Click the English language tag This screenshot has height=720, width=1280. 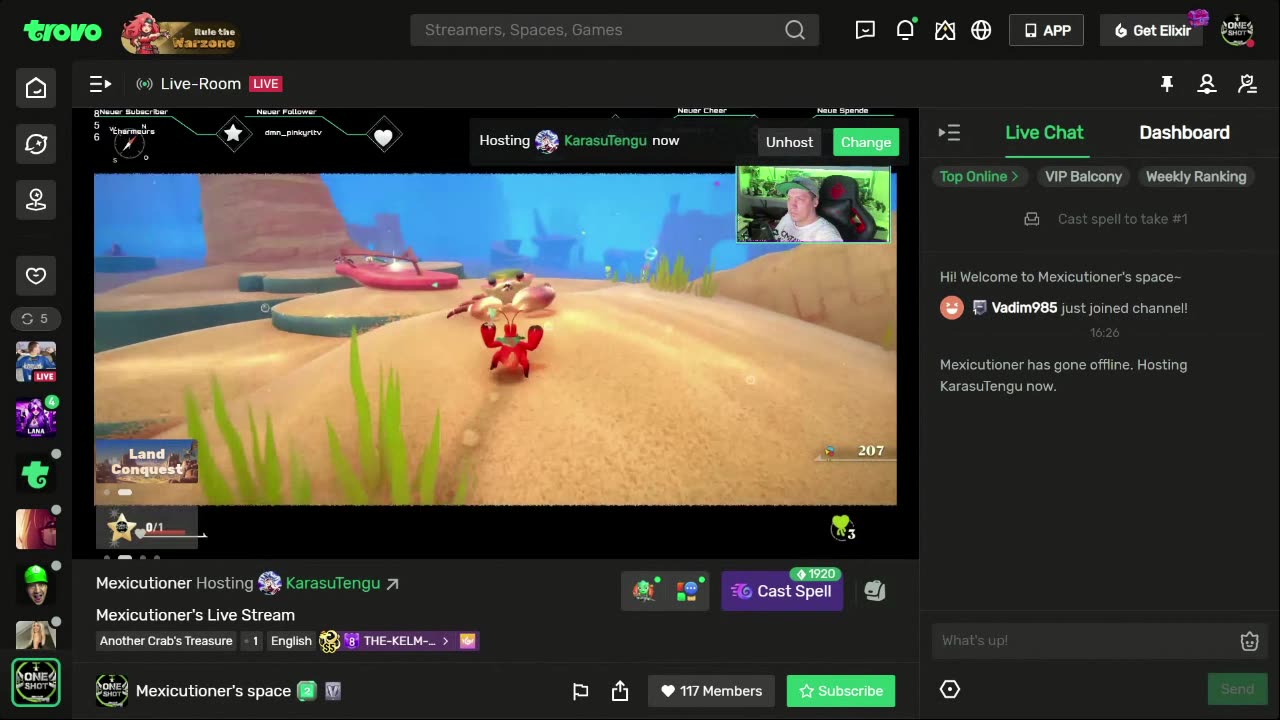point(291,641)
